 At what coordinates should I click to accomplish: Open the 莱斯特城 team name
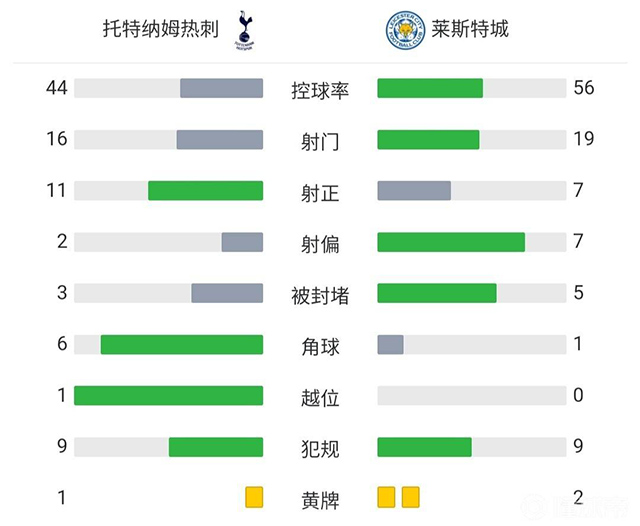pyautogui.click(x=470, y=29)
